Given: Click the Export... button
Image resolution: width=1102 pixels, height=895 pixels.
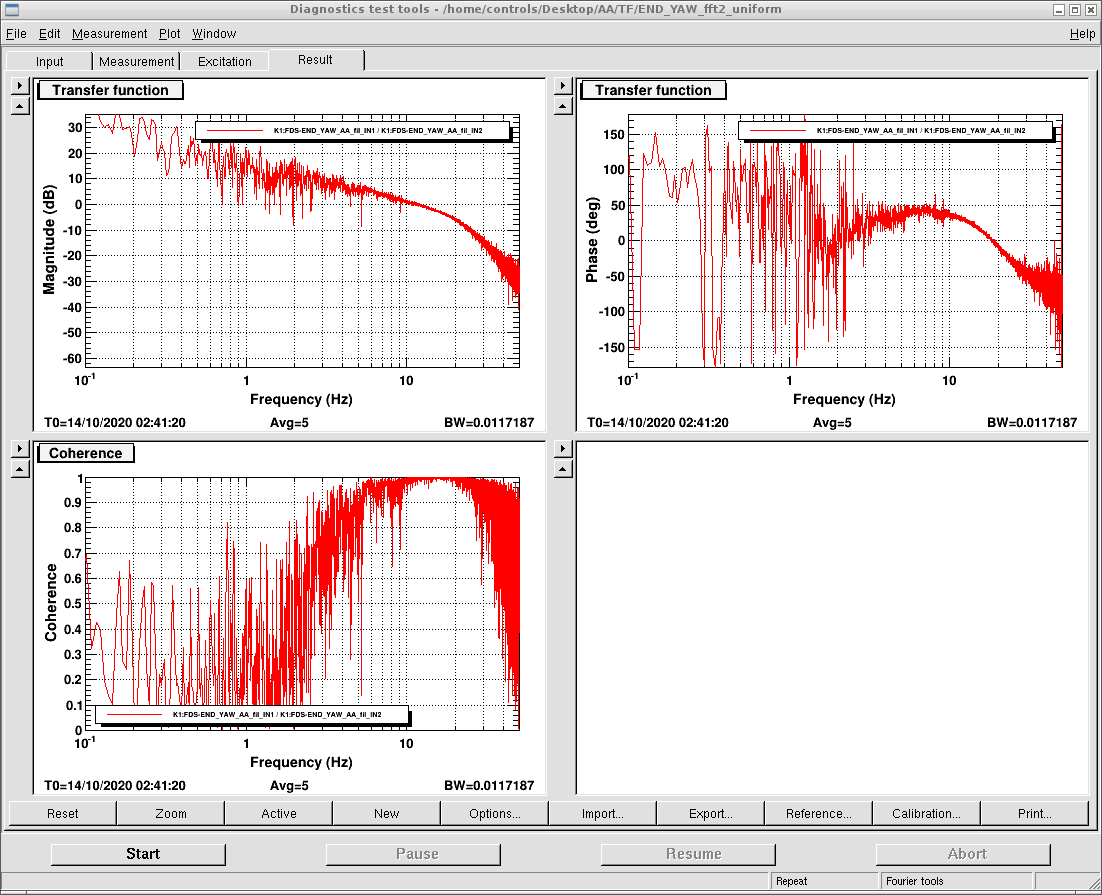Looking at the screenshot, I should tap(710, 813).
